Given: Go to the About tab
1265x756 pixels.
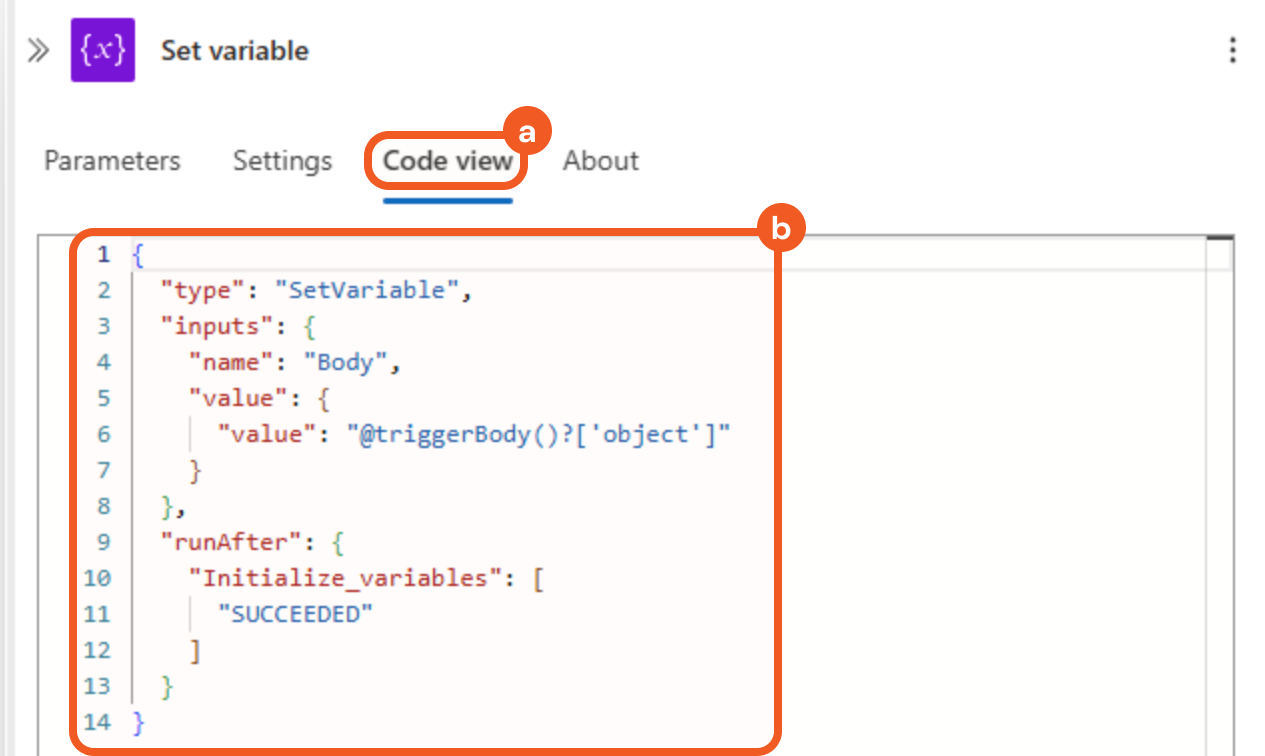Looking at the screenshot, I should (600, 161).
